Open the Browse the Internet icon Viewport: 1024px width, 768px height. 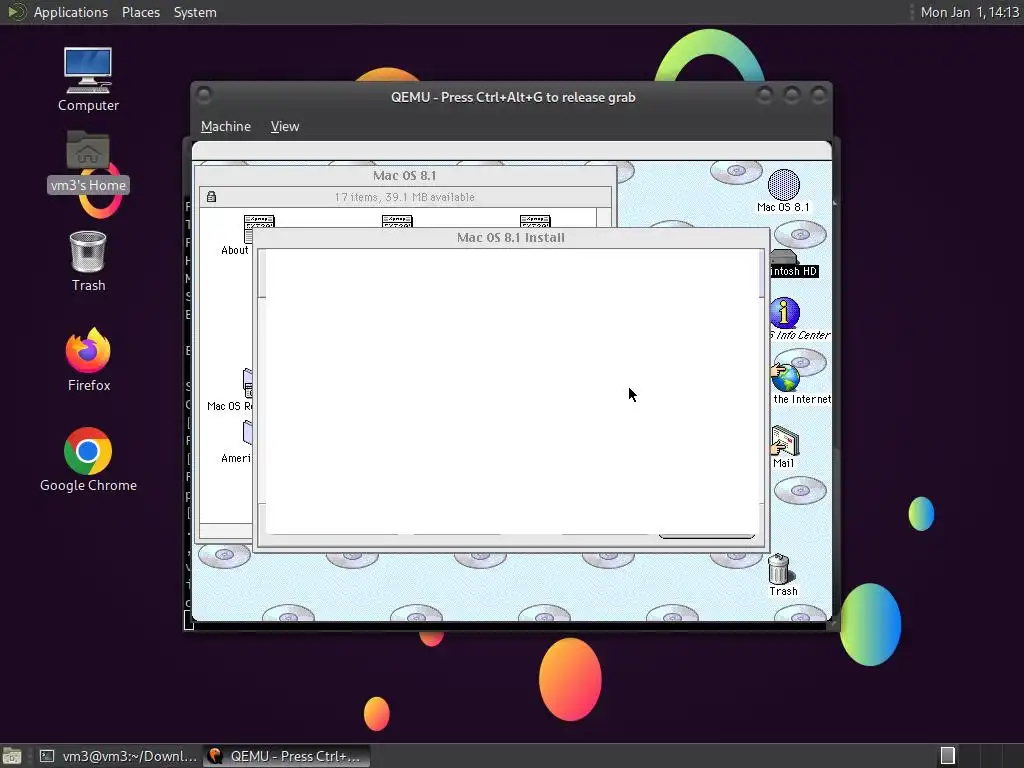[x=800, y=384]
